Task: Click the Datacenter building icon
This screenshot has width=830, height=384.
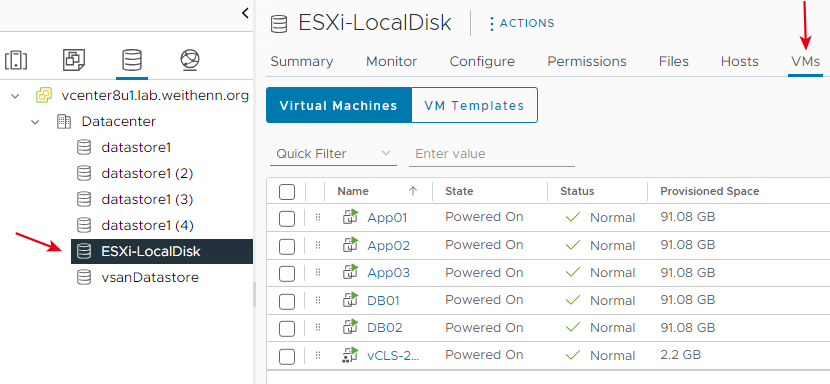Action: click(x=64, y=122)
